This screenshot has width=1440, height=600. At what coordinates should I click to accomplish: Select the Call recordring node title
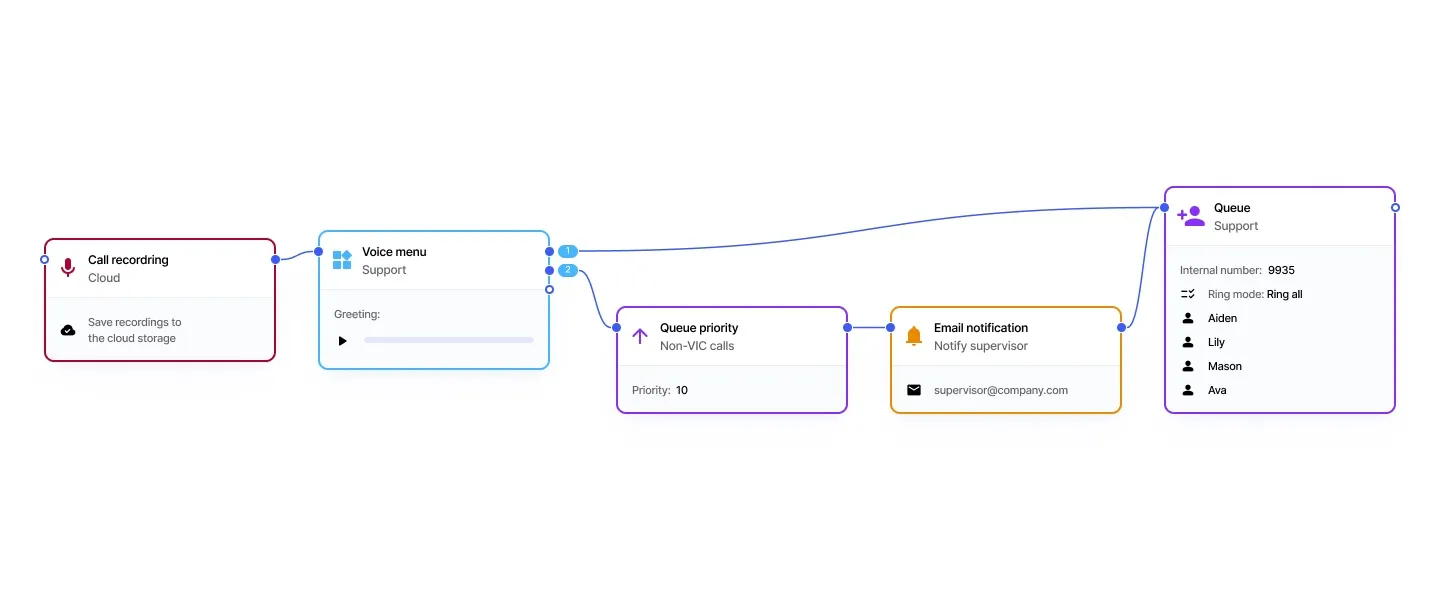click(128, 260)
